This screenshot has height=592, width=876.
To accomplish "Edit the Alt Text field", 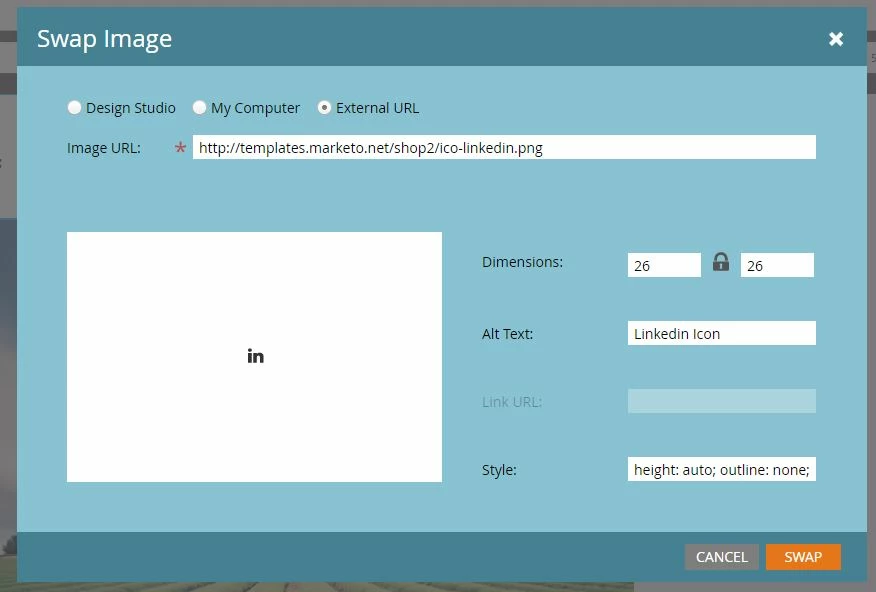I will [721, 333].
